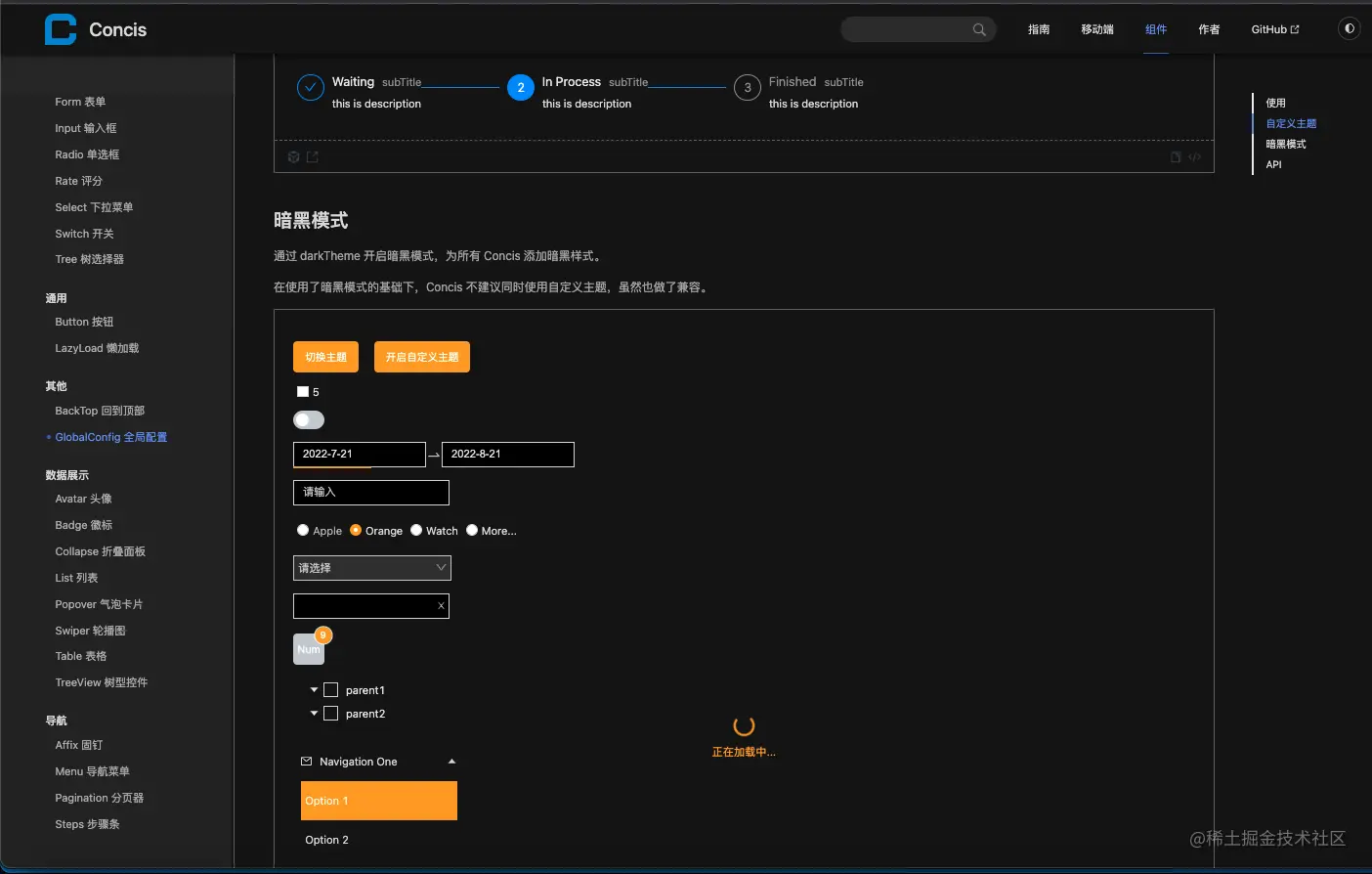This screenshot has width=1372, height=874.
Task: Check the rate box labeled 5
Action: pos(303,391)
